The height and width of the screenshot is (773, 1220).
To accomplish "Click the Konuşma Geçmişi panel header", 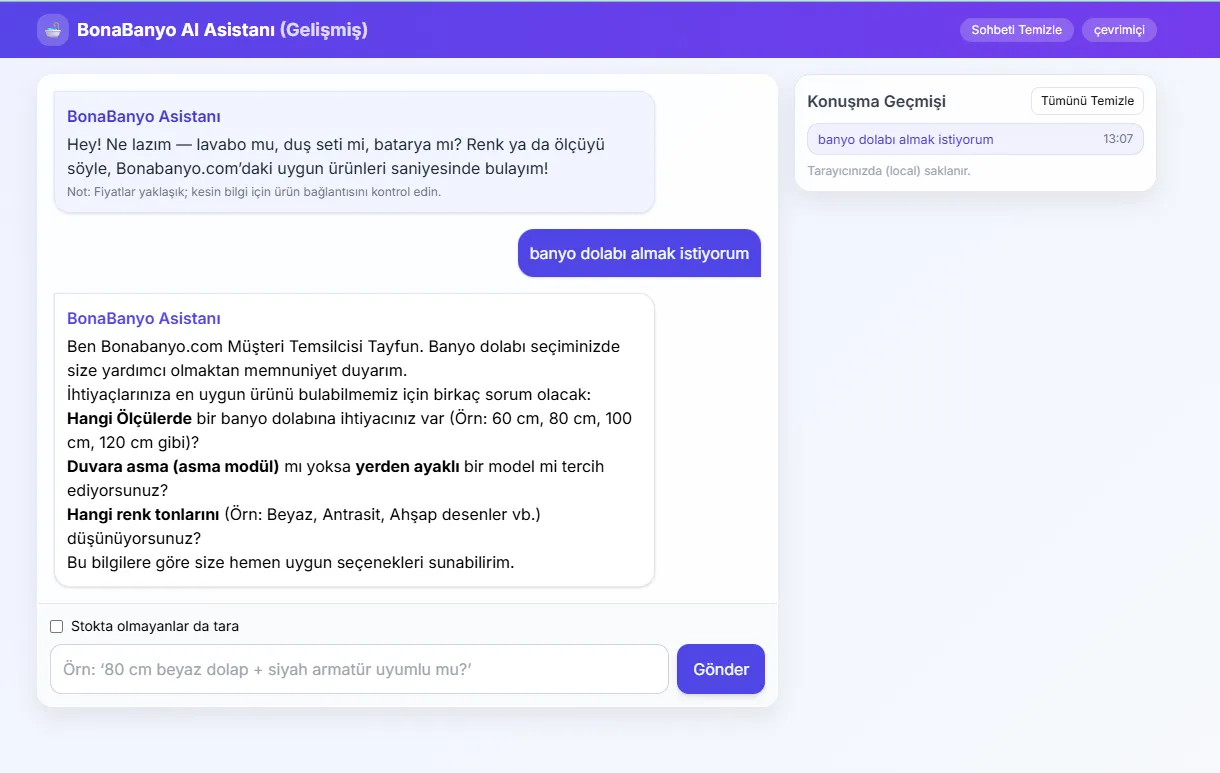I will pyautogui.click(x=876, y=101).
